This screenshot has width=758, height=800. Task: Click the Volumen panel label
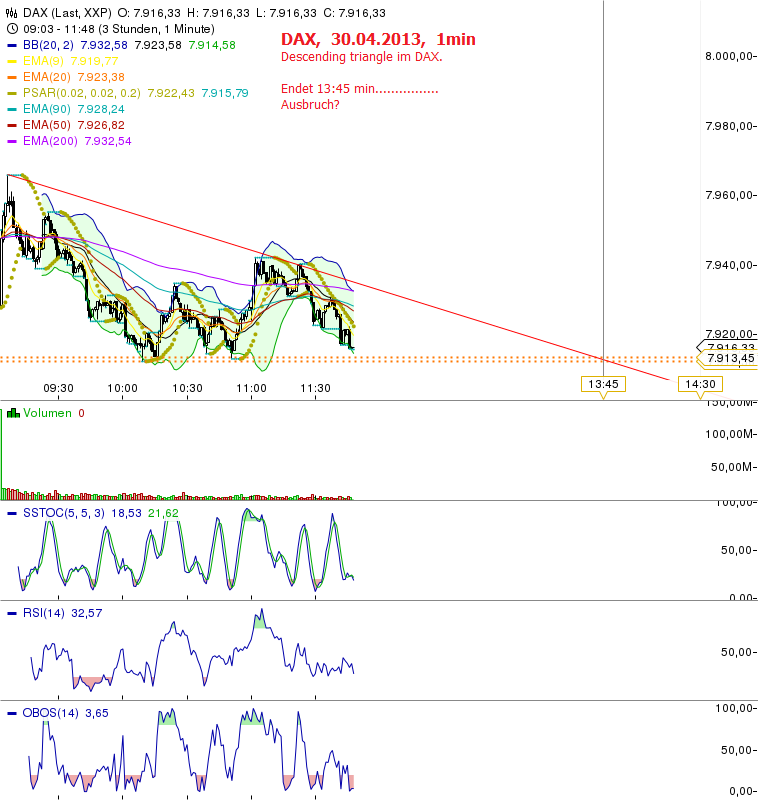[47, 413]
